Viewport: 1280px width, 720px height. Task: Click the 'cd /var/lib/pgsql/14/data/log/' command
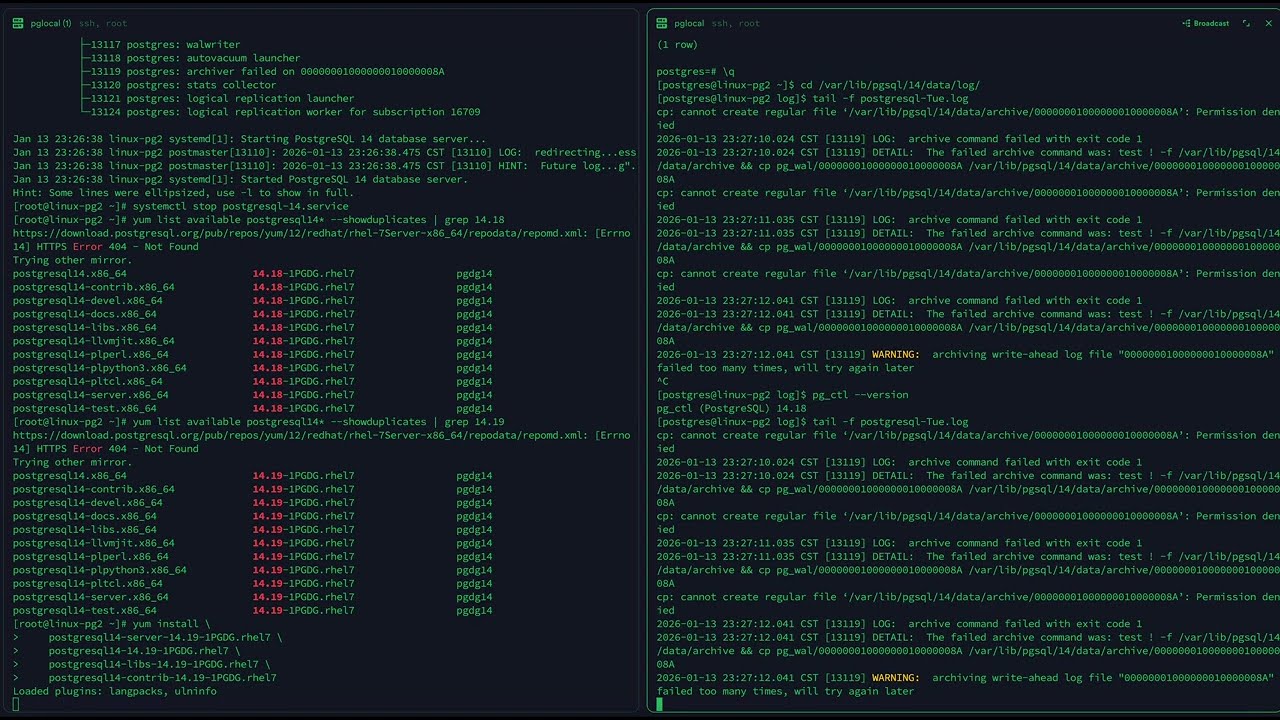(890, 85)
